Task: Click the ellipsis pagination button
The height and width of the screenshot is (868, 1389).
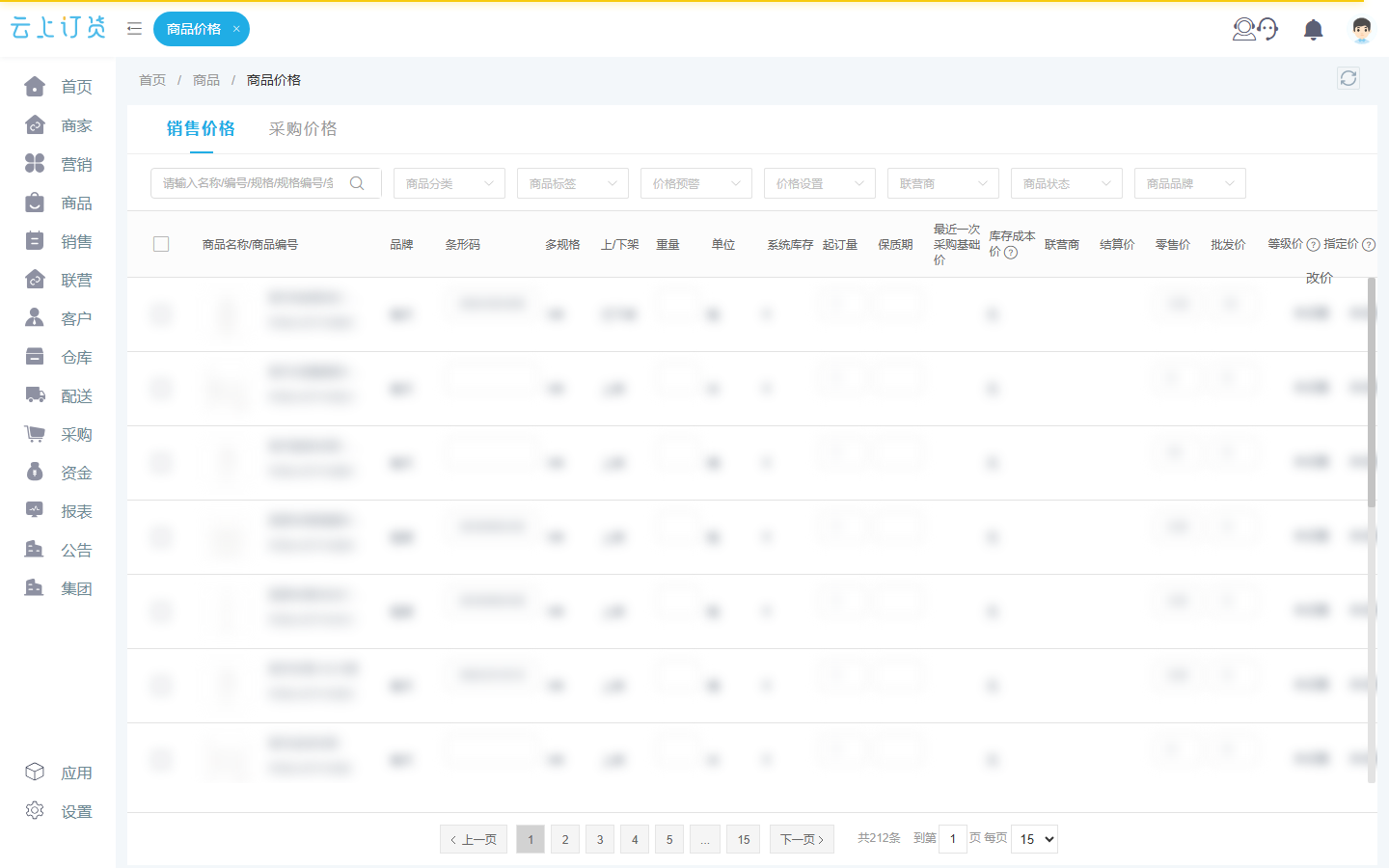Action: pyautogui.click(x=705, y=839)
